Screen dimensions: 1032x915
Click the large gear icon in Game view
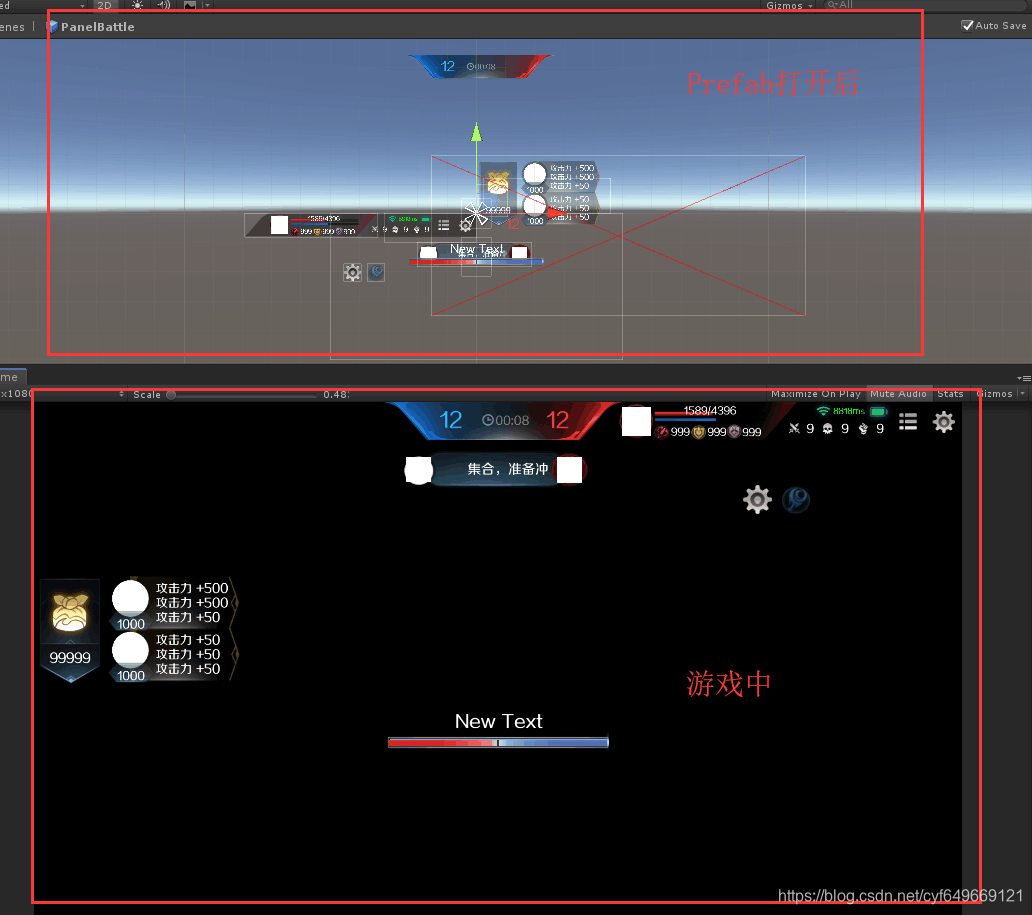tap(757, 500)
